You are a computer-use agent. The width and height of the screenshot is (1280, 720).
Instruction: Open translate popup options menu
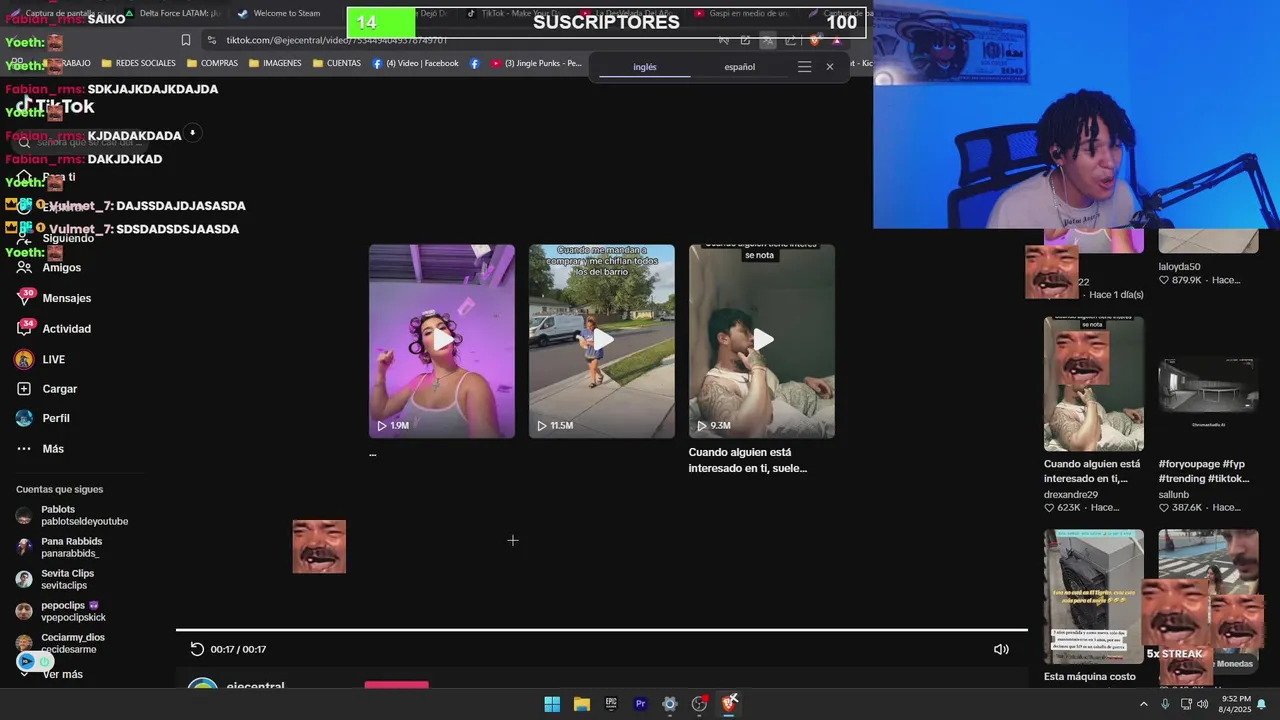click(804, 67)
